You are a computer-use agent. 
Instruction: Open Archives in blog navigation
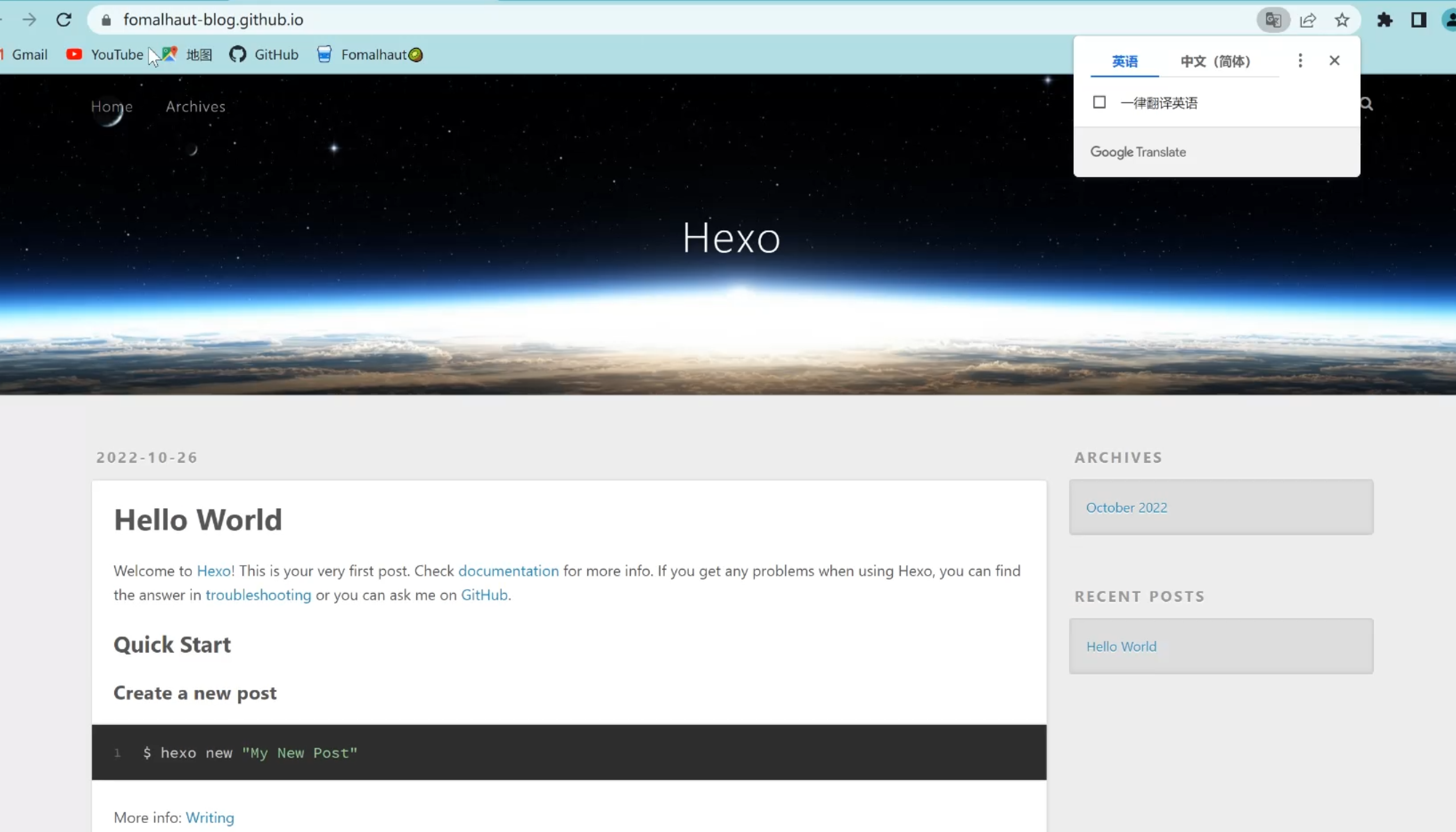196,106
